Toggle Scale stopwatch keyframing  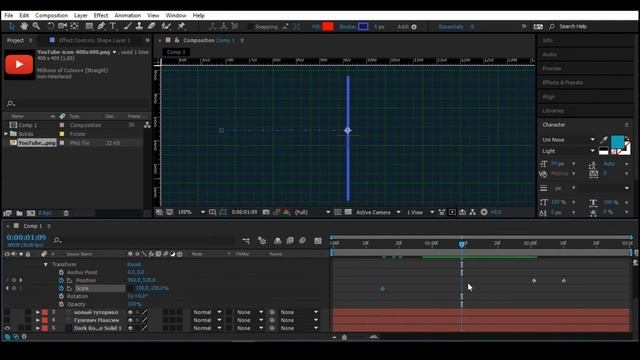61,288
